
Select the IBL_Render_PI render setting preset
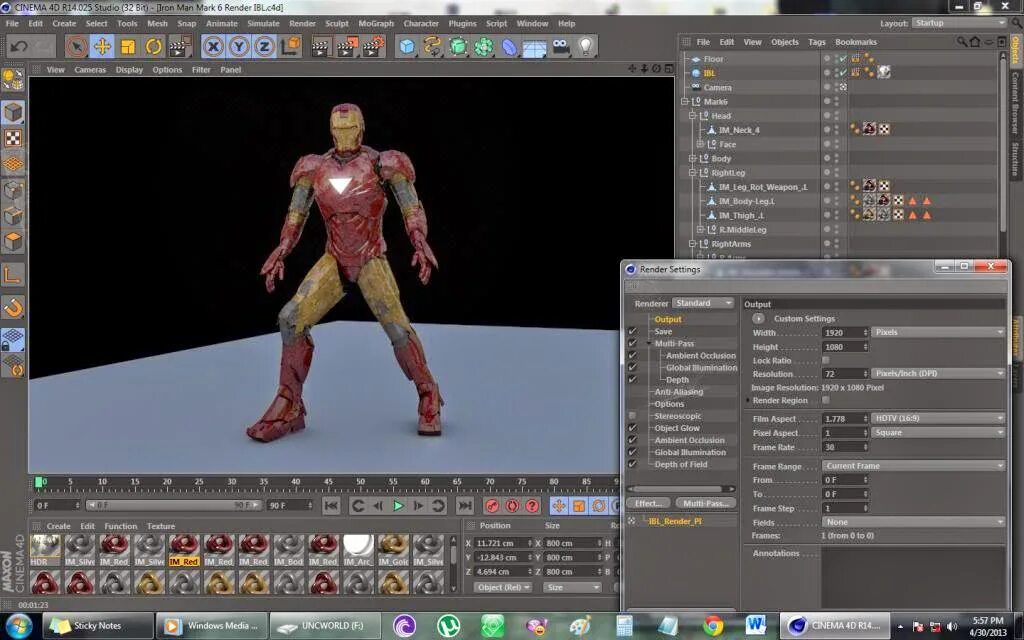pos(675,521)
